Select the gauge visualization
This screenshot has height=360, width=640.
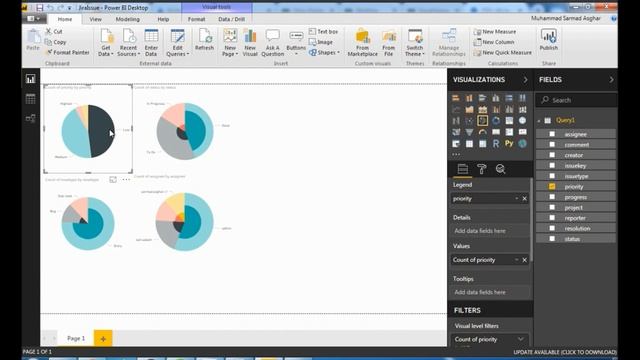pyautogui.click(x=482, y=132)
